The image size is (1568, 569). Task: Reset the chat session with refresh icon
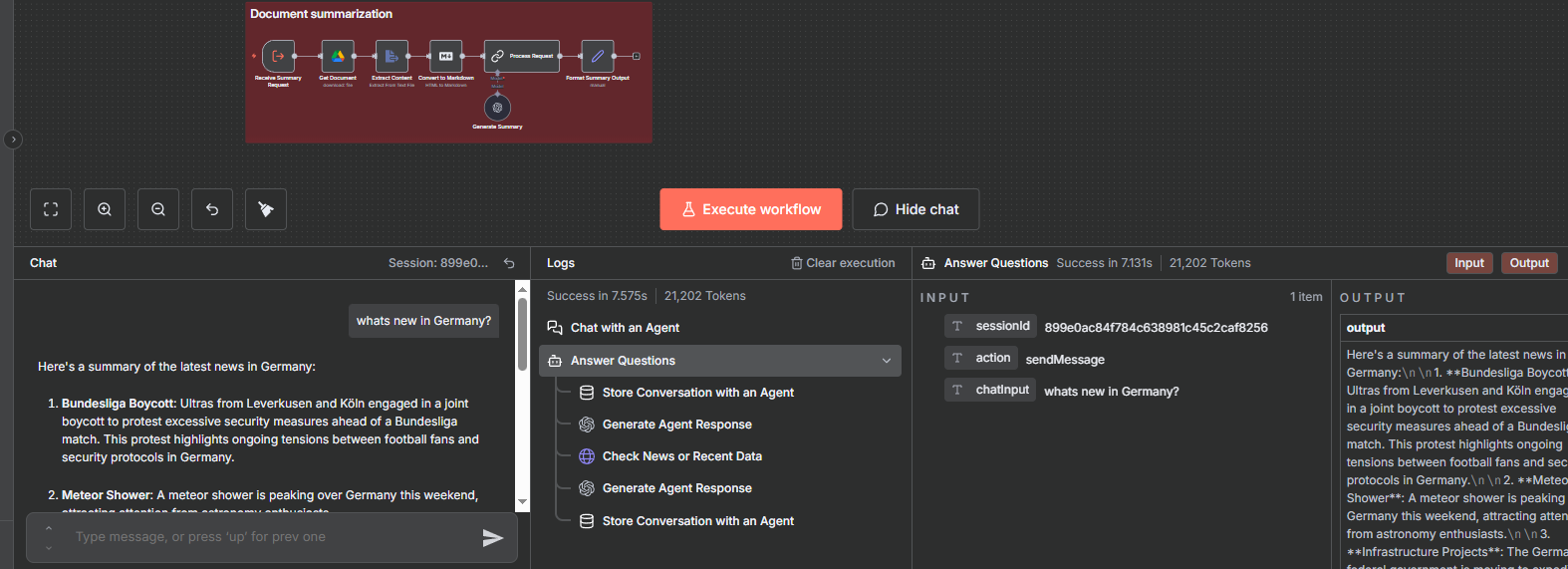(509, 263)
